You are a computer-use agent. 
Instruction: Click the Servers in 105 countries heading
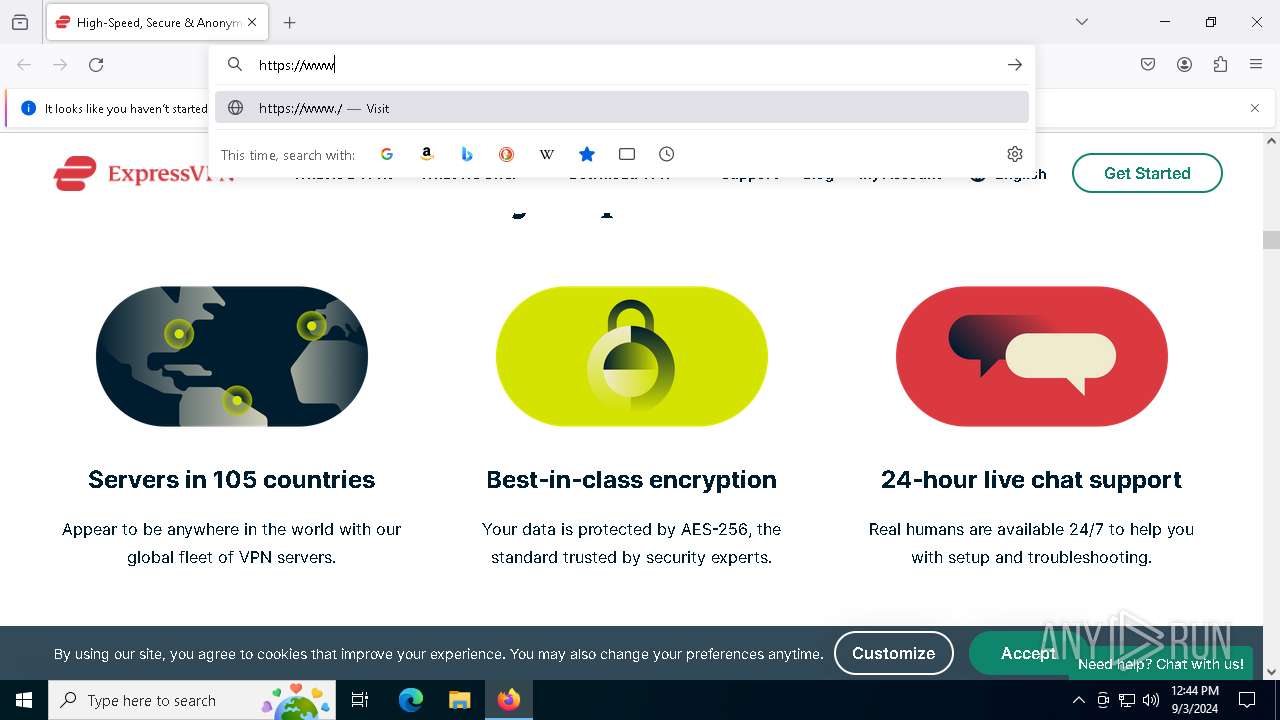[x=232, y=480]
